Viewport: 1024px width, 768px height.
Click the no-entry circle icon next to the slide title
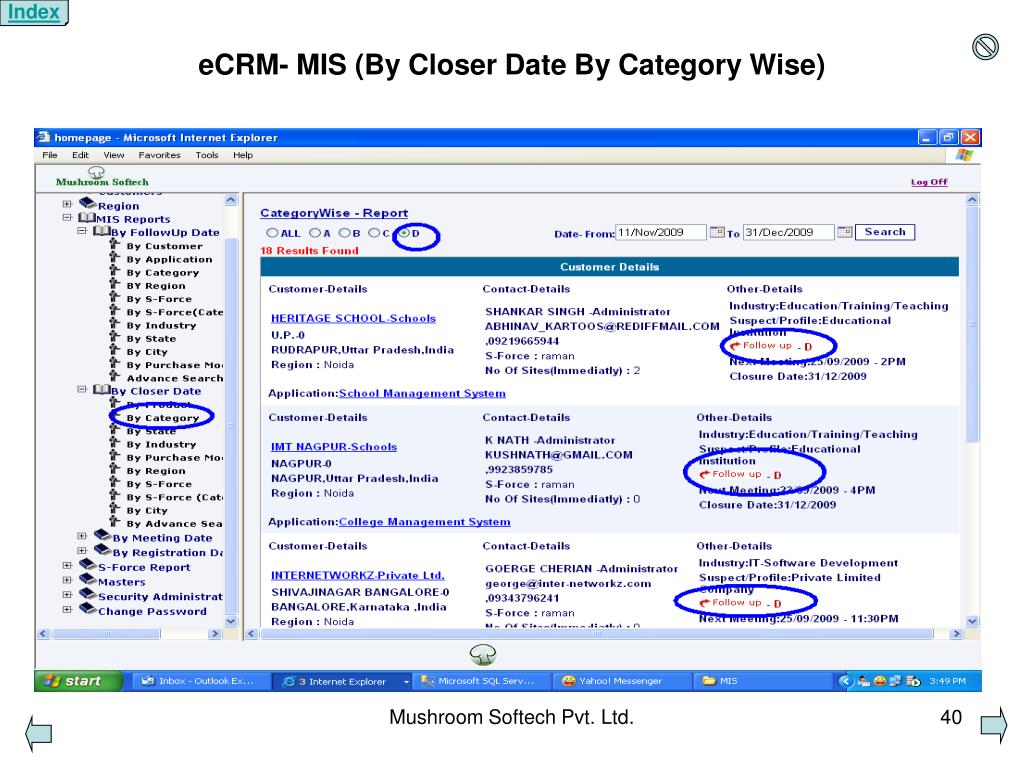click(985, 47)
